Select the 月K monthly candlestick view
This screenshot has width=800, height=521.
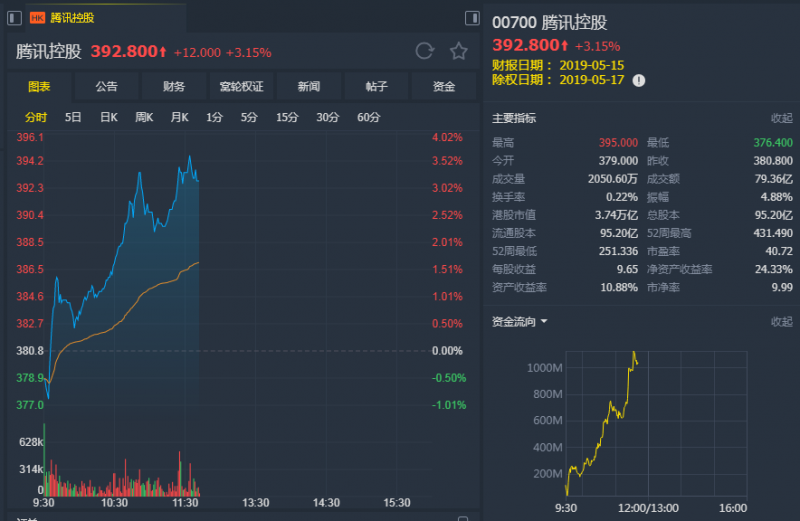pyautogui.click(x=179, y=117)
